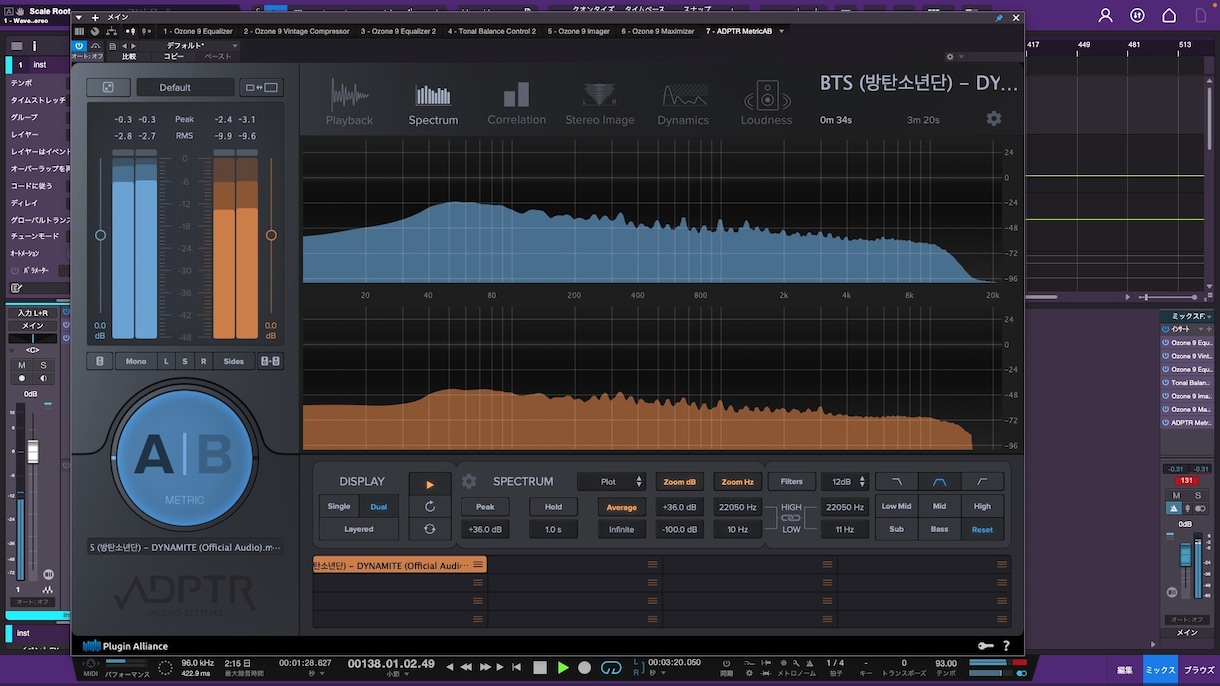Click the restart reference playback icon
The height and width of the screenshot is (686, 1220).
[x=430, y=507]
